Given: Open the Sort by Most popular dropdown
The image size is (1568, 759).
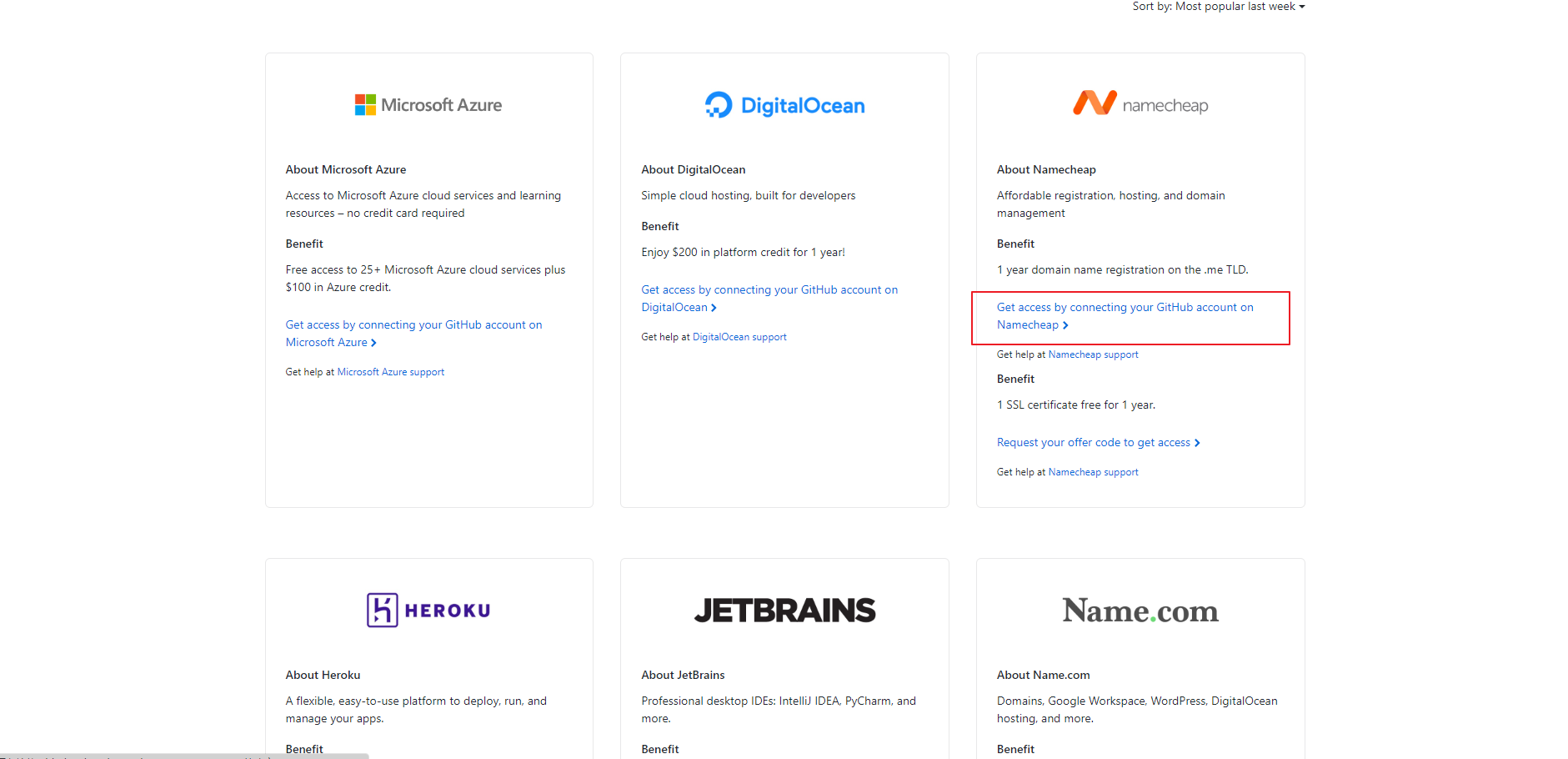Looking at the screenshot, I should pos(1219,7).
